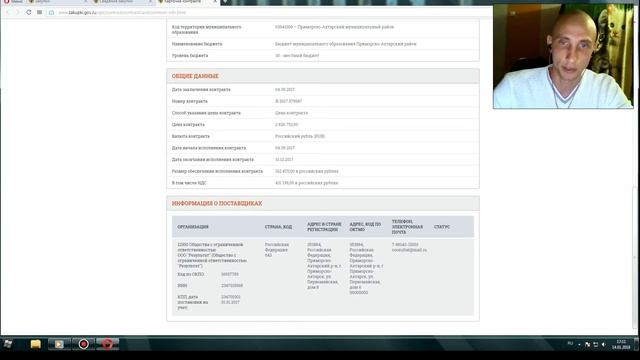Click the site info icon in address bar
The width and height of the screenshot is (640, 360).
click(51, 13)
